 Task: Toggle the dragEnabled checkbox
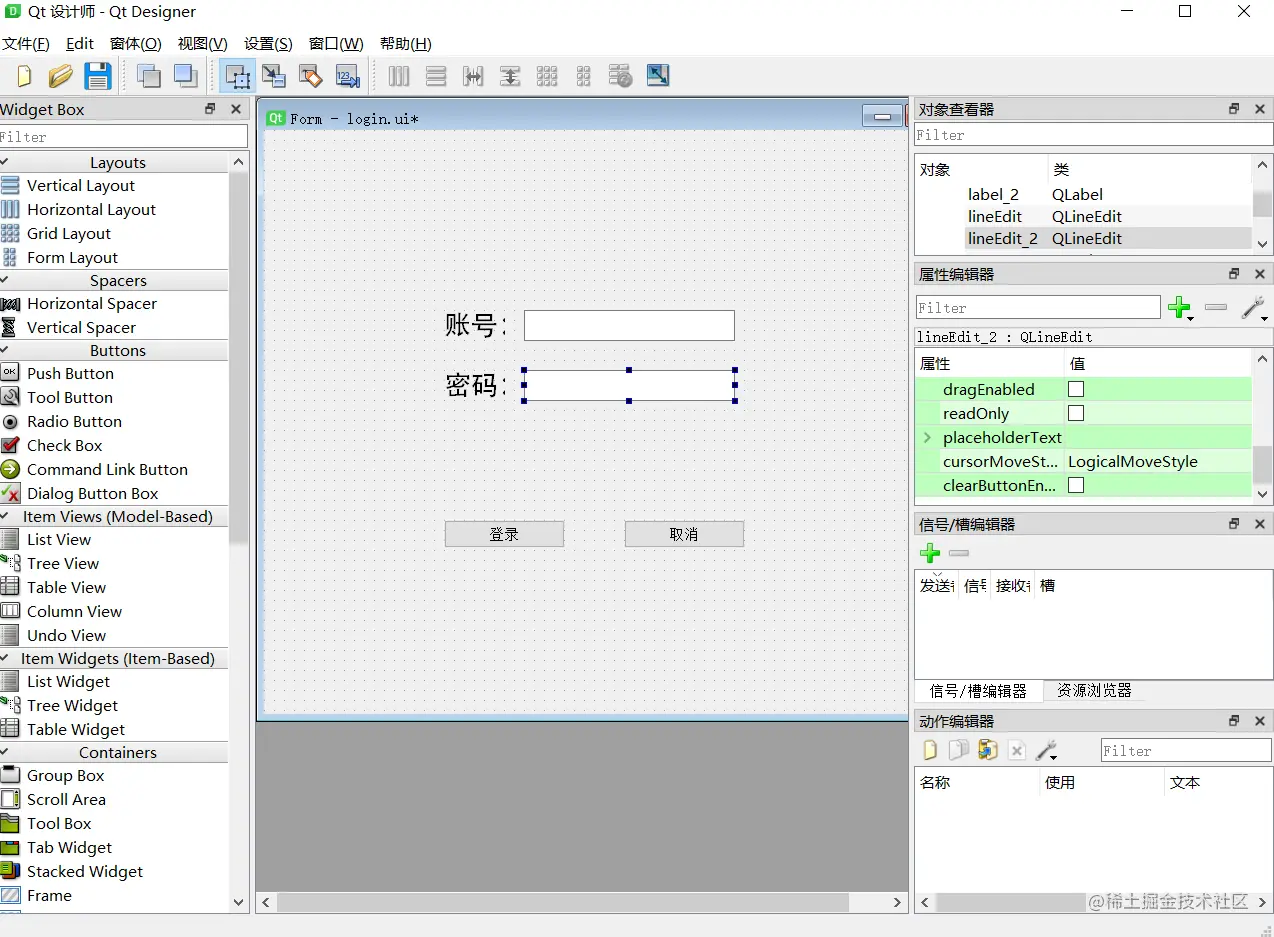tap(1076, 389)
